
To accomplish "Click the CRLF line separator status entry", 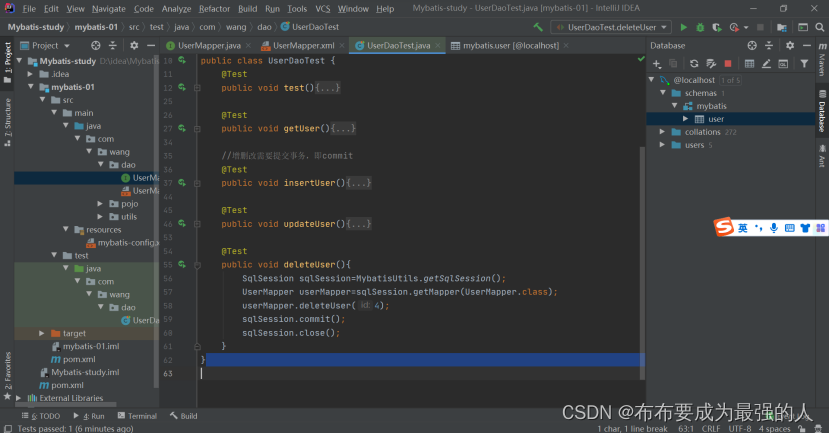I will point(711,428).
